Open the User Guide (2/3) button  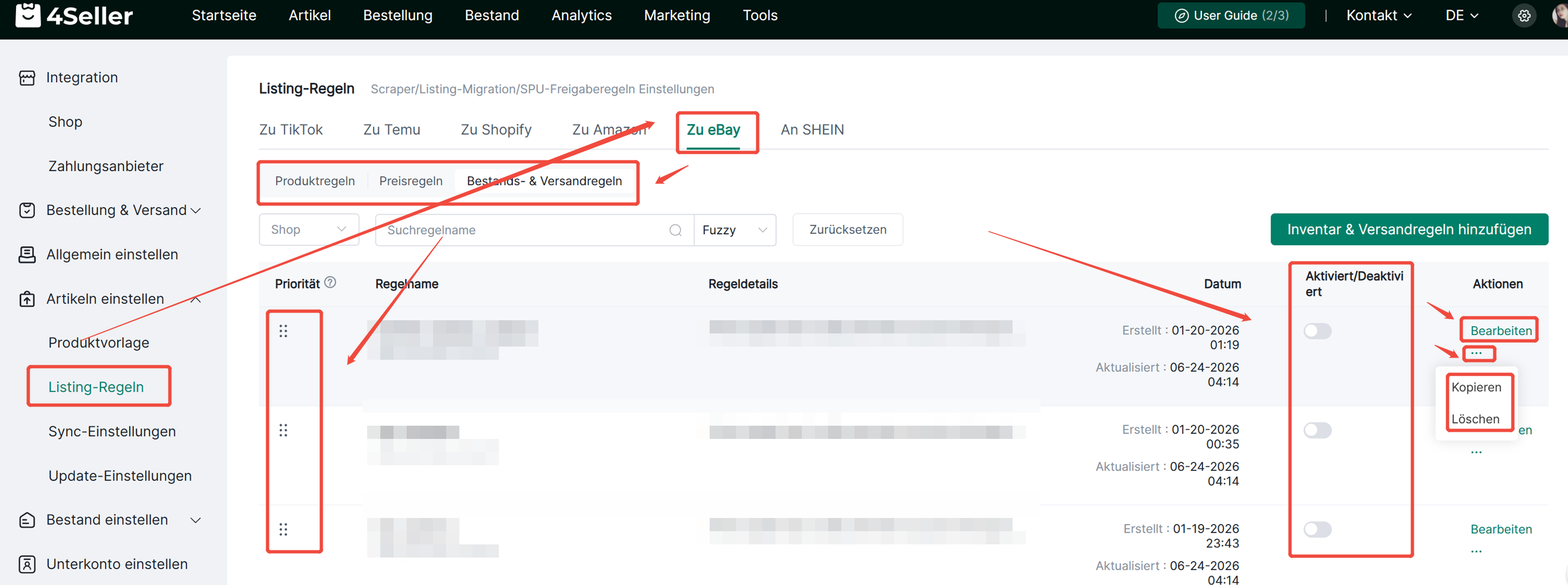point(1231,16)
